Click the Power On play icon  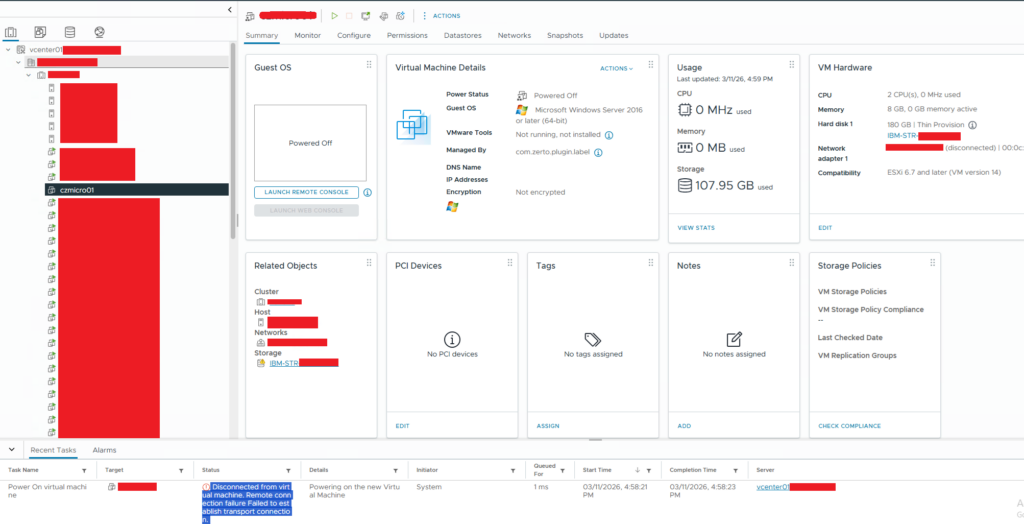pyautogui.click(x=334, y=16)
